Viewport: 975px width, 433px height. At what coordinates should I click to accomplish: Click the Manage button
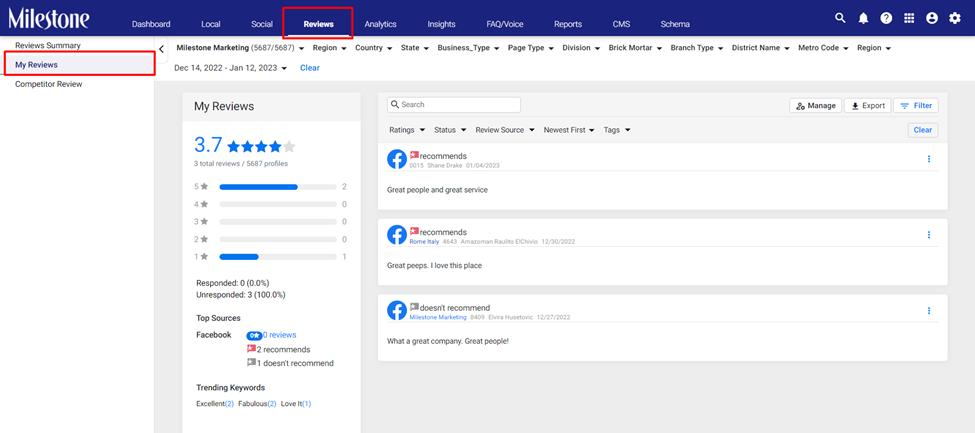[x=816, y=106]
